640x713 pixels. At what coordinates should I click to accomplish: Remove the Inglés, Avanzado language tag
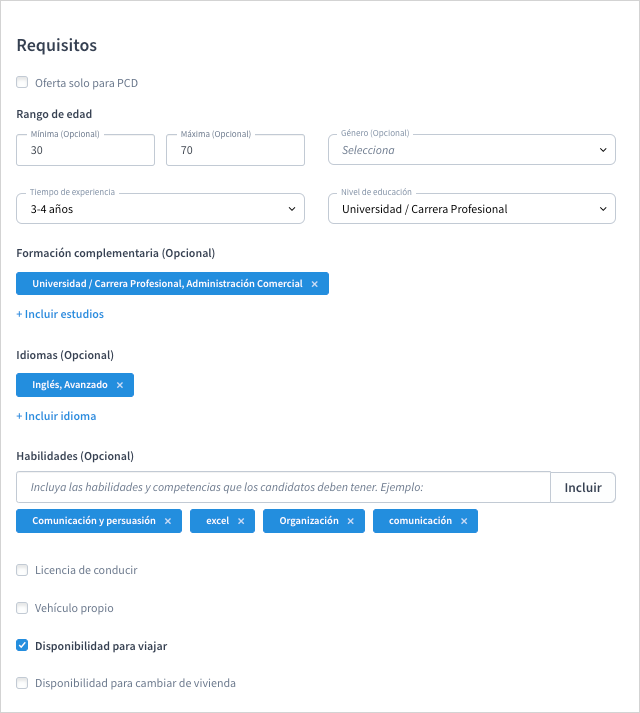(x=120, y=385)
